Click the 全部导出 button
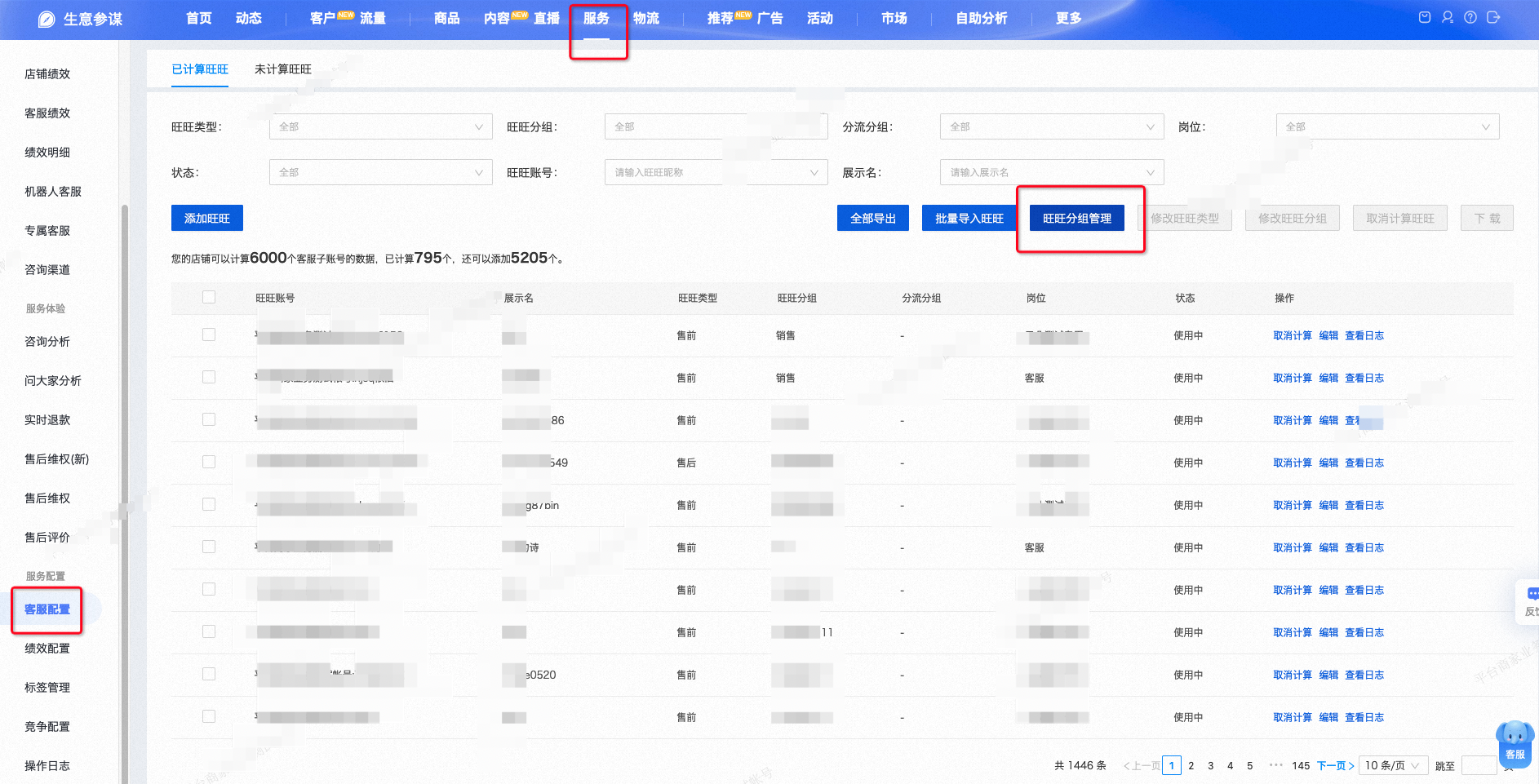Viewport: 1539px width, 784px height. coord(873,218)
